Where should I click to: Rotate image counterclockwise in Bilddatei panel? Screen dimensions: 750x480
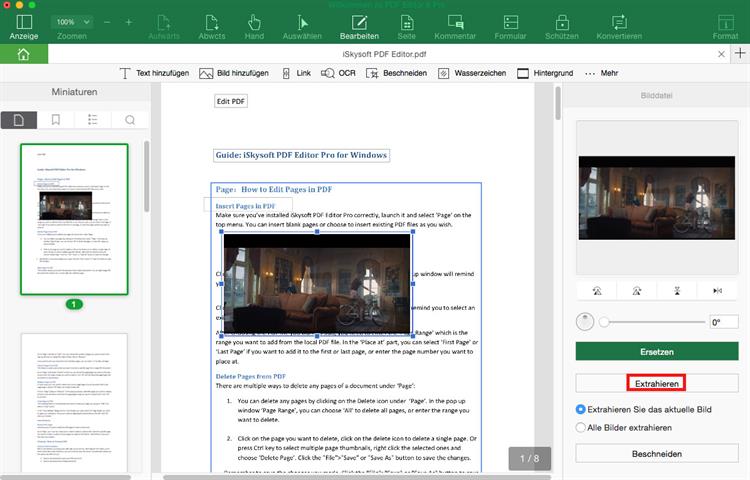pos(596,291)
